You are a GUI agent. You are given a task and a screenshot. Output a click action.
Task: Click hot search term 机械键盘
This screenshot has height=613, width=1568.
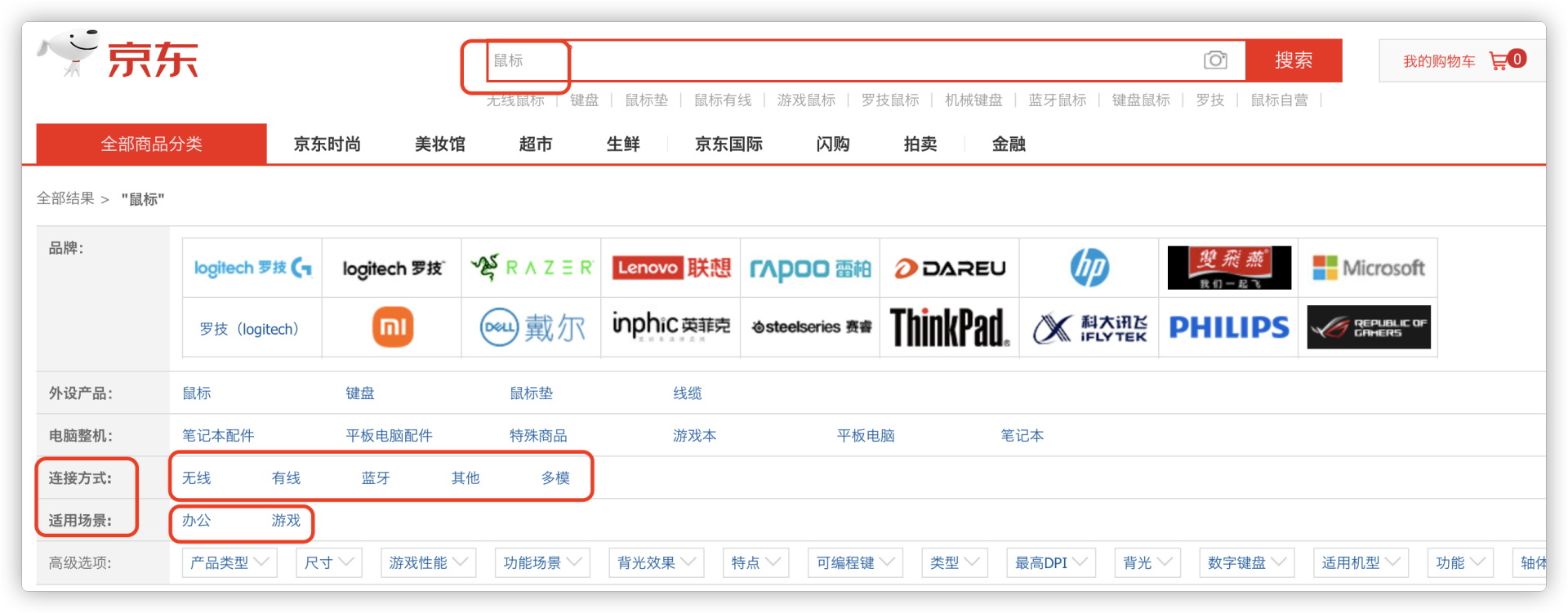[973, 100]
